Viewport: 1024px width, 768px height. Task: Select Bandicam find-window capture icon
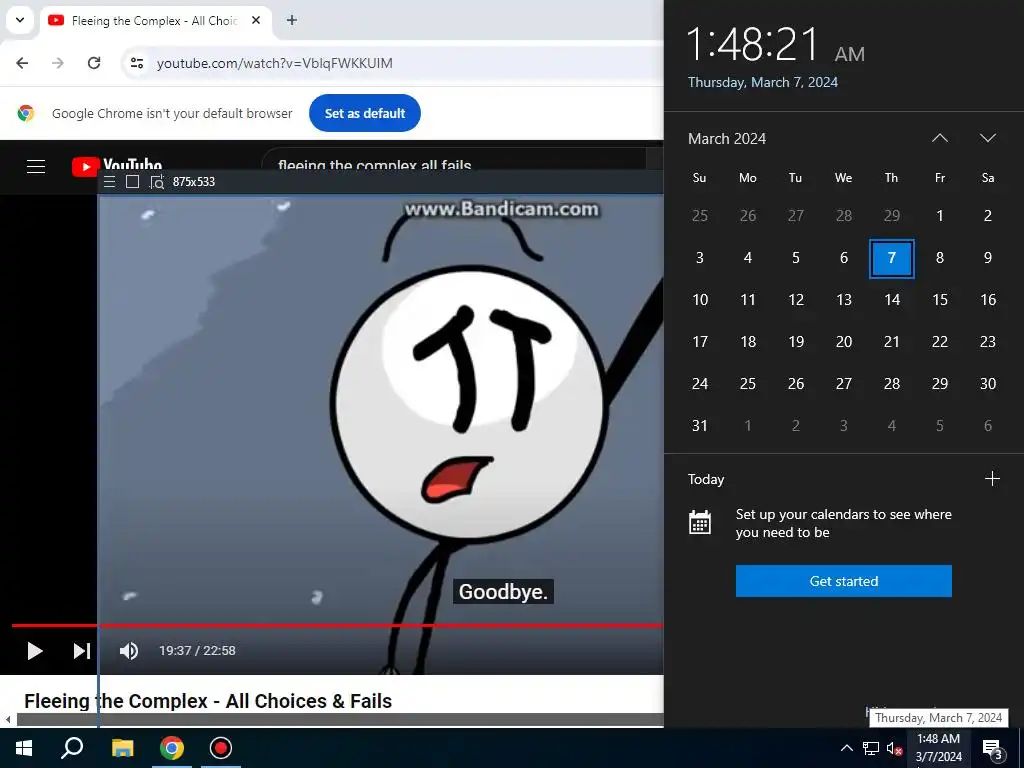coord(157,182)
